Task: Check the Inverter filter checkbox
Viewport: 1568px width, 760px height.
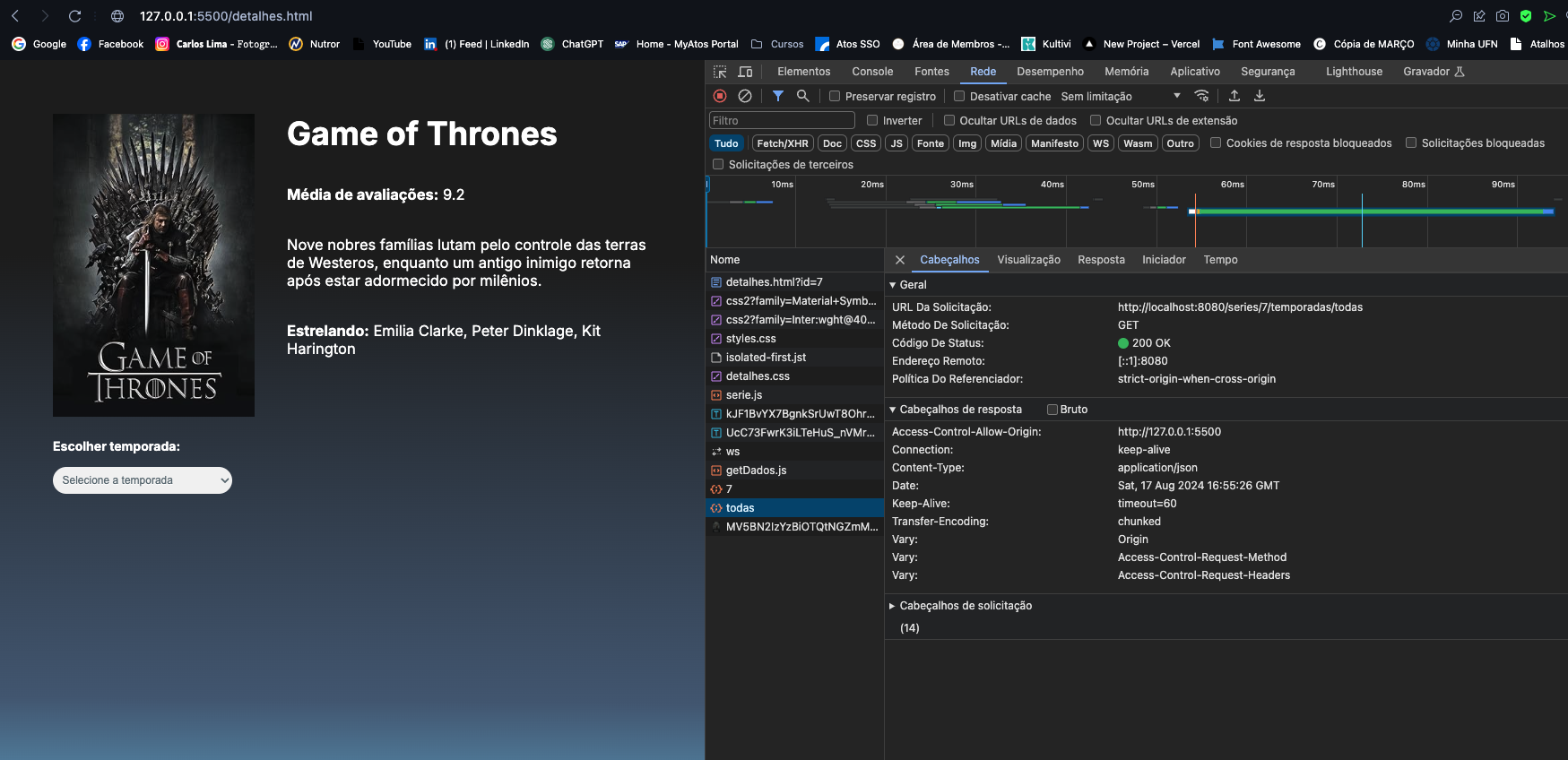Action: point(872,120)
